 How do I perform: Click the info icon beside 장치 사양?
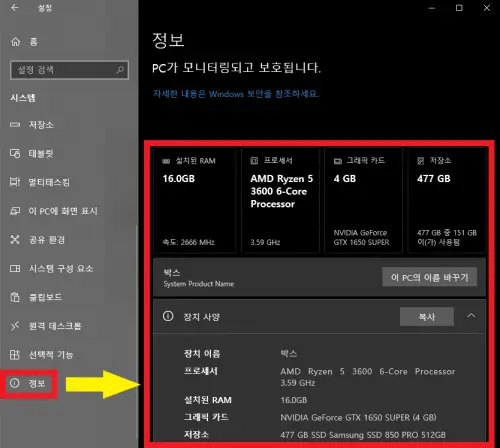168,316
